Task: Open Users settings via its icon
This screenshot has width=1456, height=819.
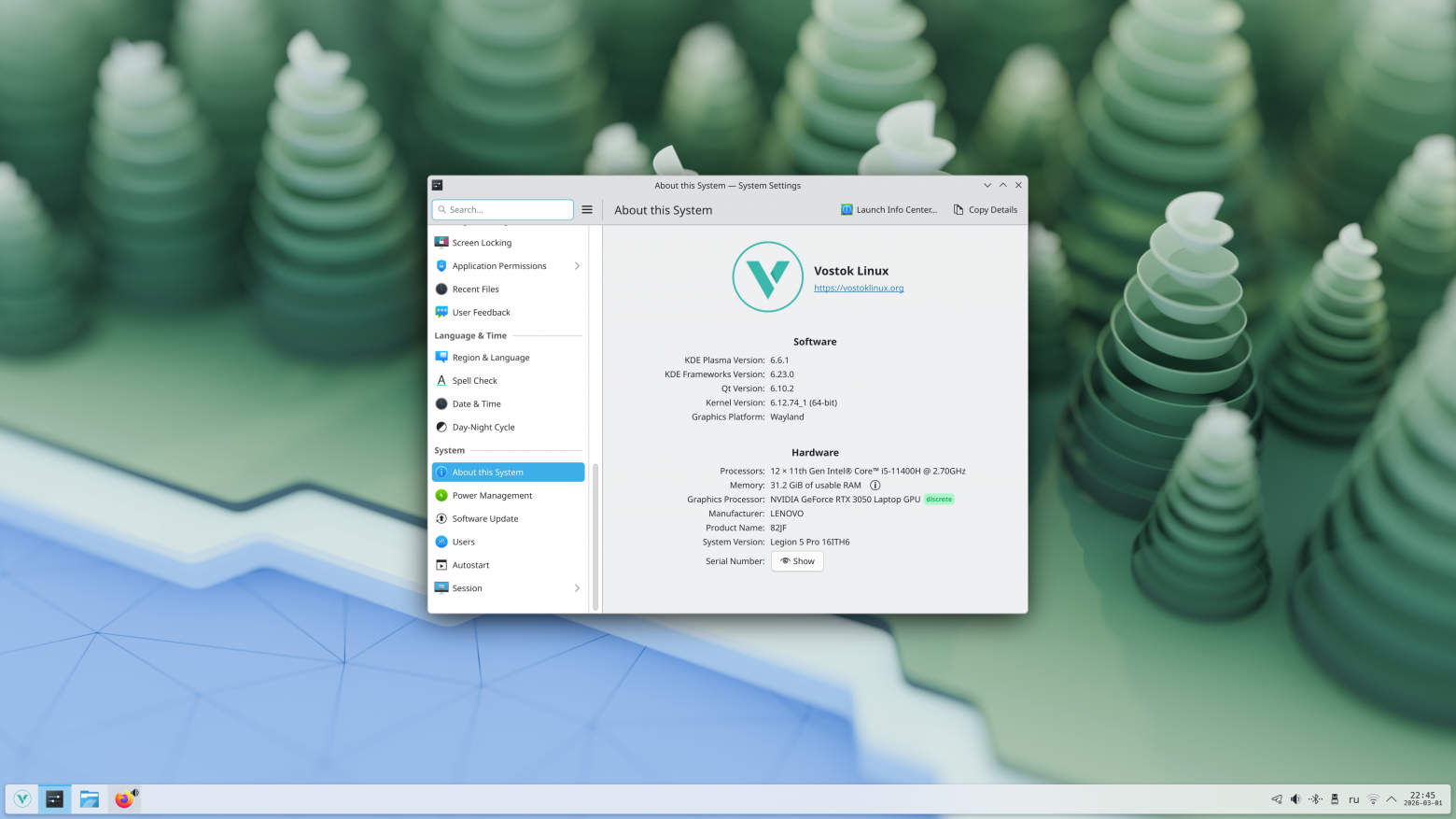Action: coord(441,542)
